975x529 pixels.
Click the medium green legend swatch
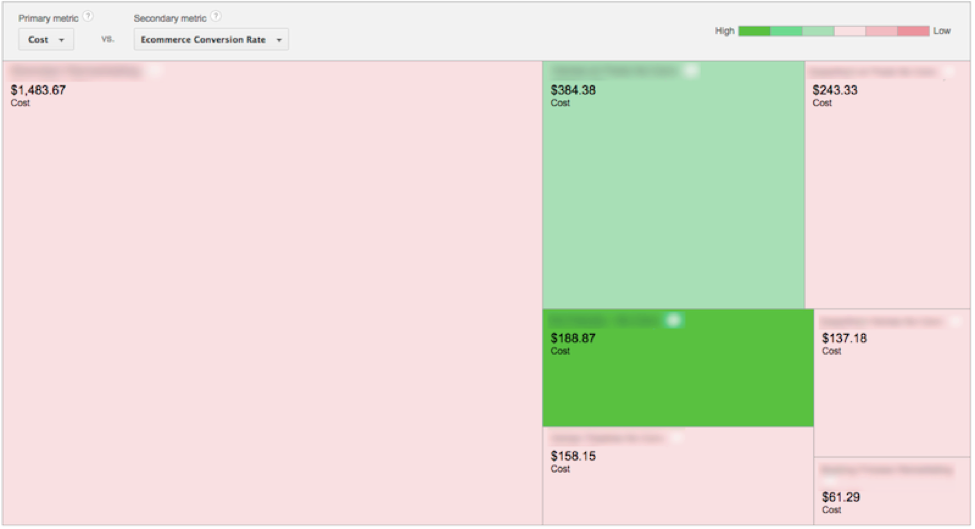[x=786, y=31]
